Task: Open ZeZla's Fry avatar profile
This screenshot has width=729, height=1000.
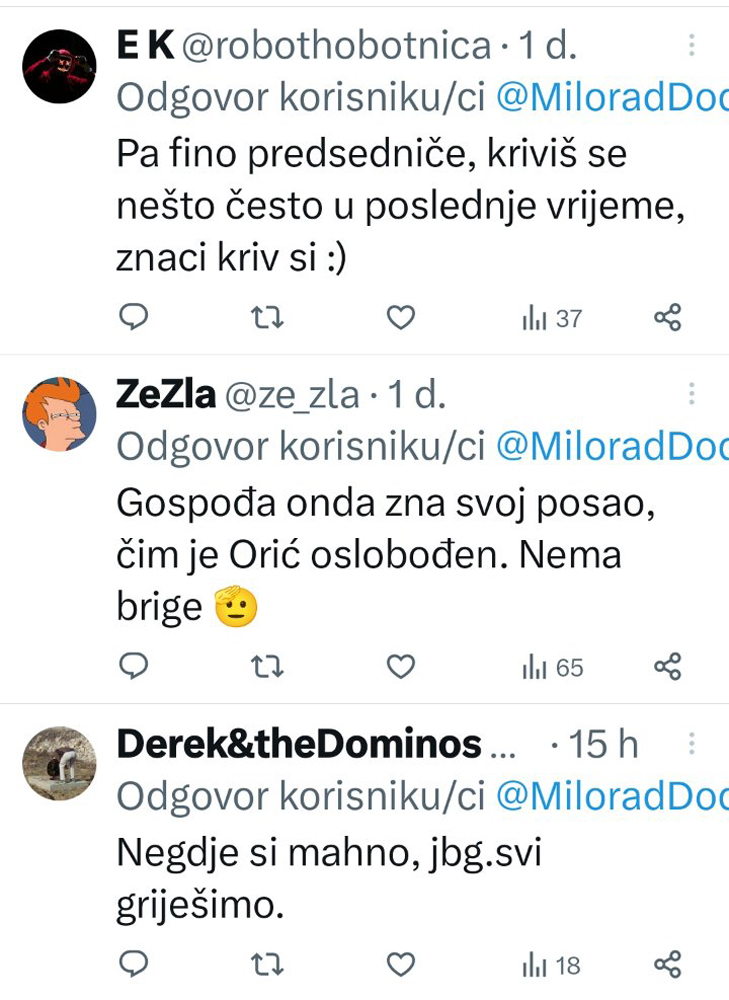Action: 59,415
